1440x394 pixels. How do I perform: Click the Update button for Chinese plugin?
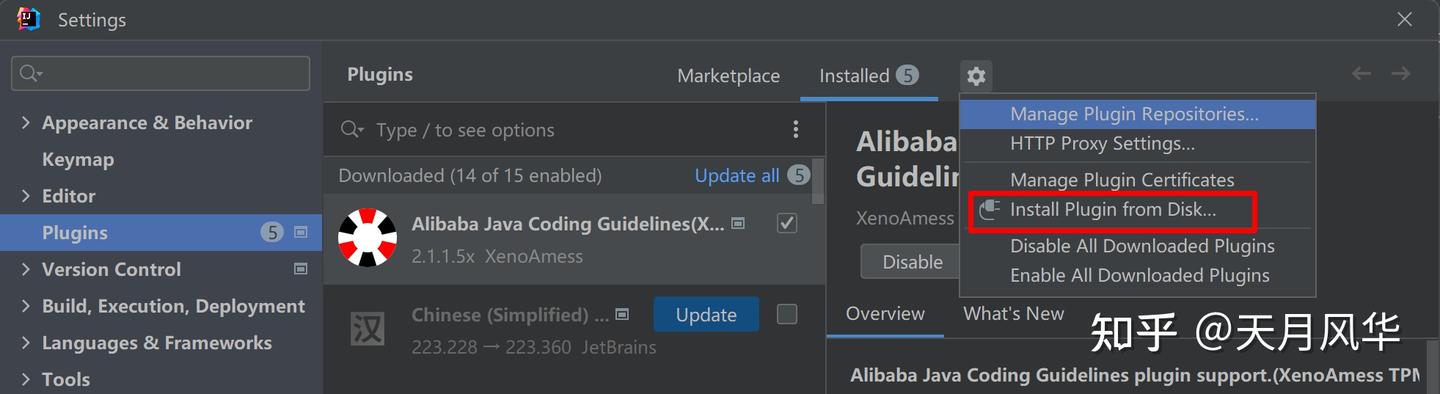click(706, 314)
